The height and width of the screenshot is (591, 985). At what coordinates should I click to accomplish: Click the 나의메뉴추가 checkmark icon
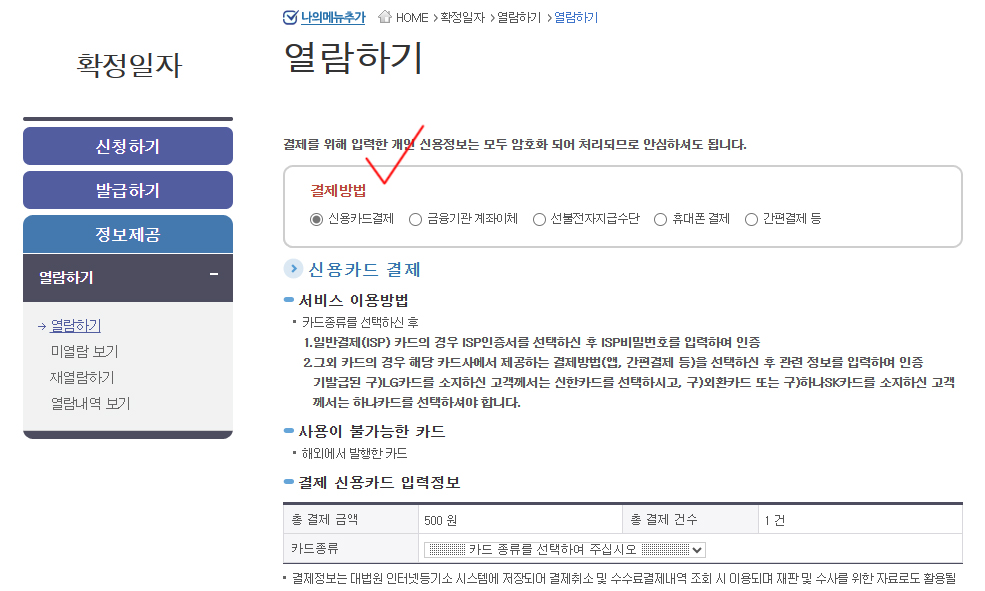click(291, 17)
